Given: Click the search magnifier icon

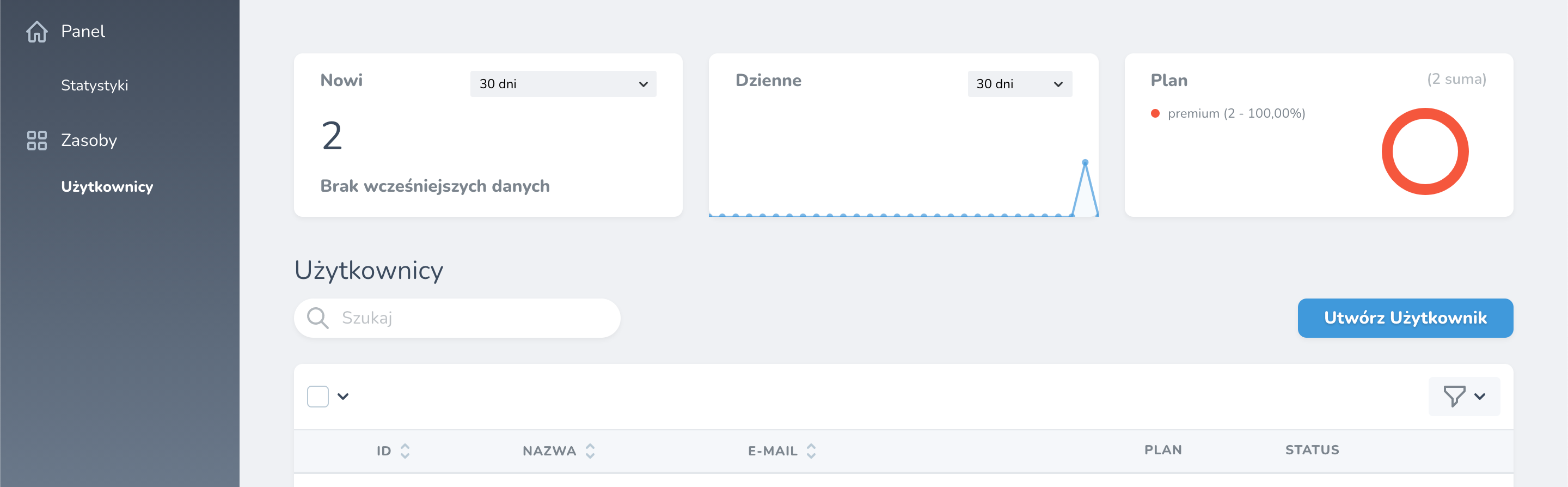Looking at the screenshot, I should click(318, 318).
